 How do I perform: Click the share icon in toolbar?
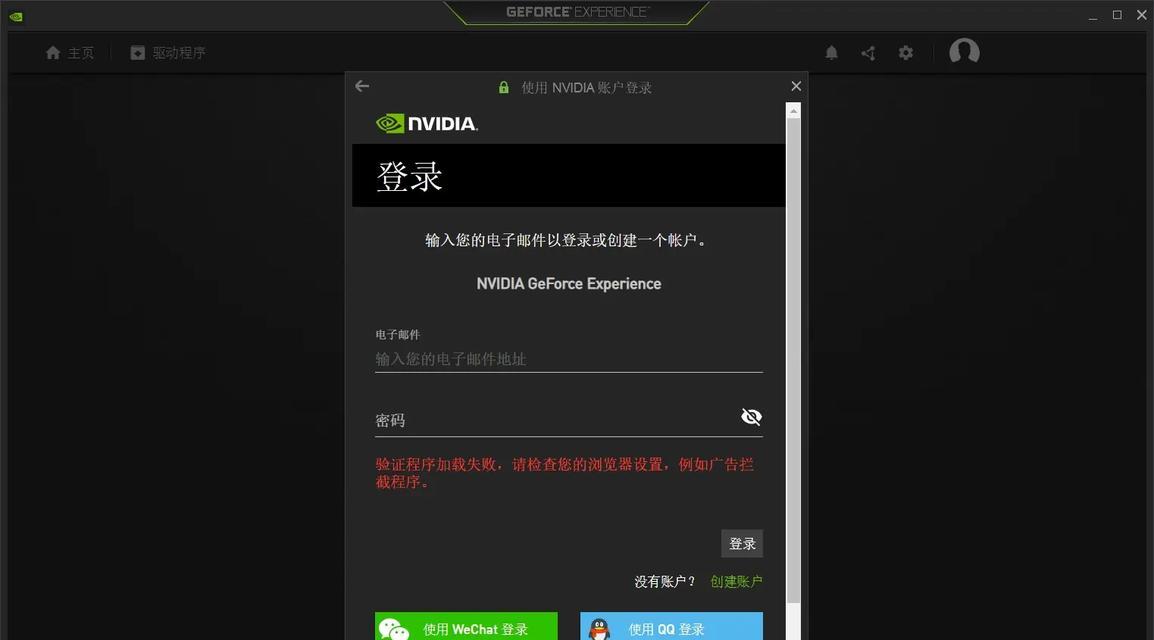click(x=868, y=53)
